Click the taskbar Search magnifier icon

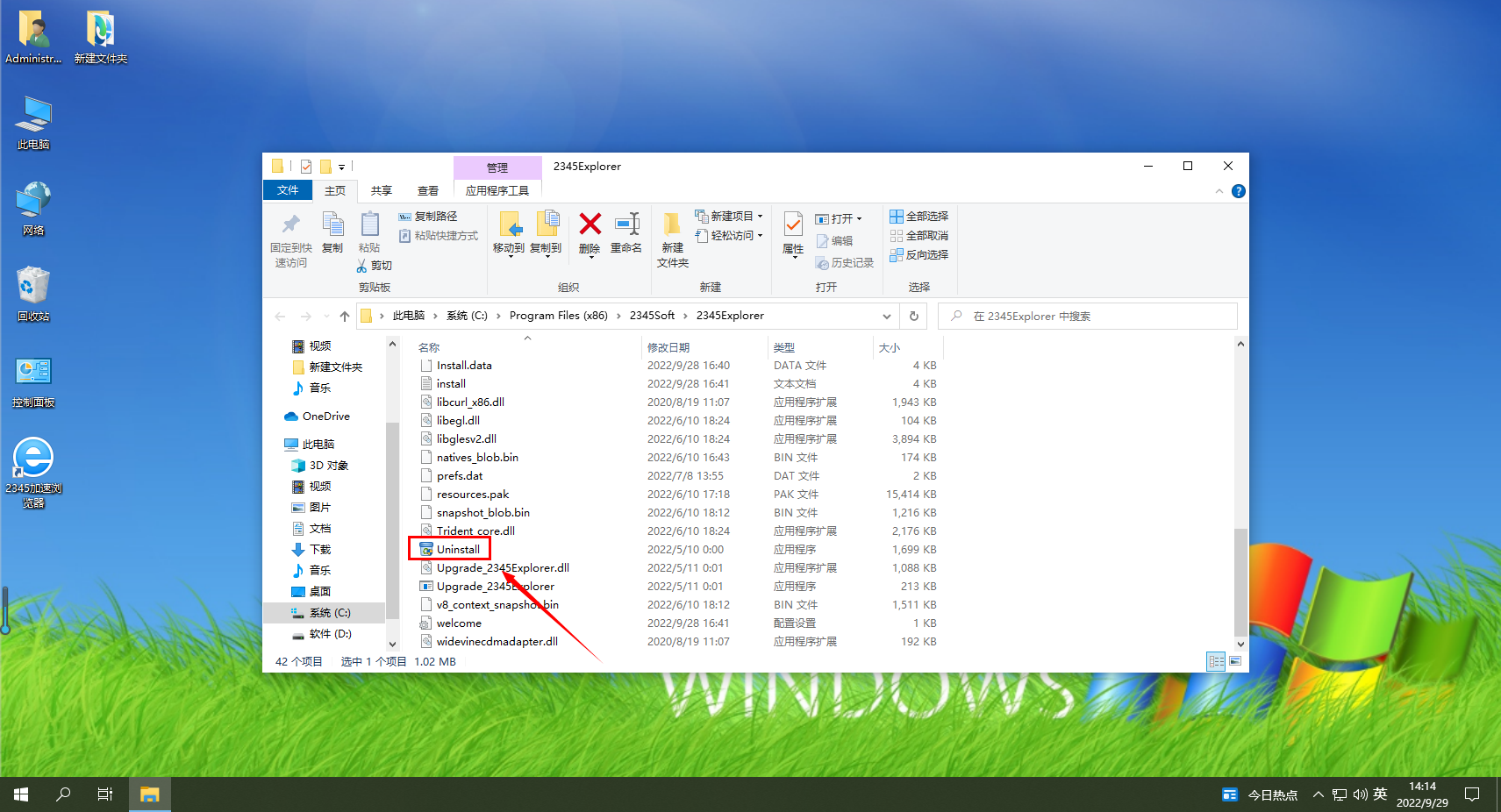pyautogui.click(x=63, y=794)
